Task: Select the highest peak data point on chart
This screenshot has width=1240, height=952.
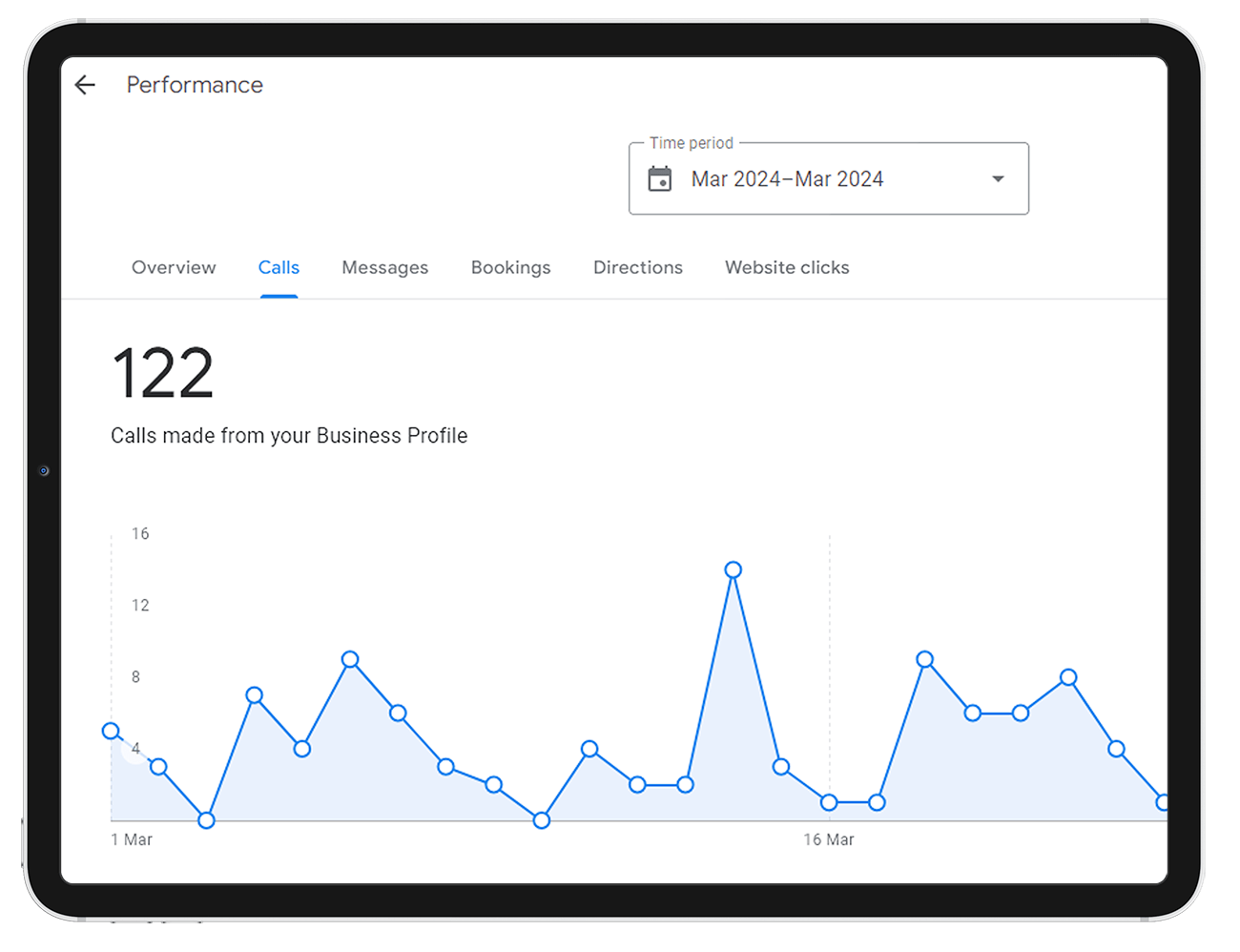Action: click(733, 569)
